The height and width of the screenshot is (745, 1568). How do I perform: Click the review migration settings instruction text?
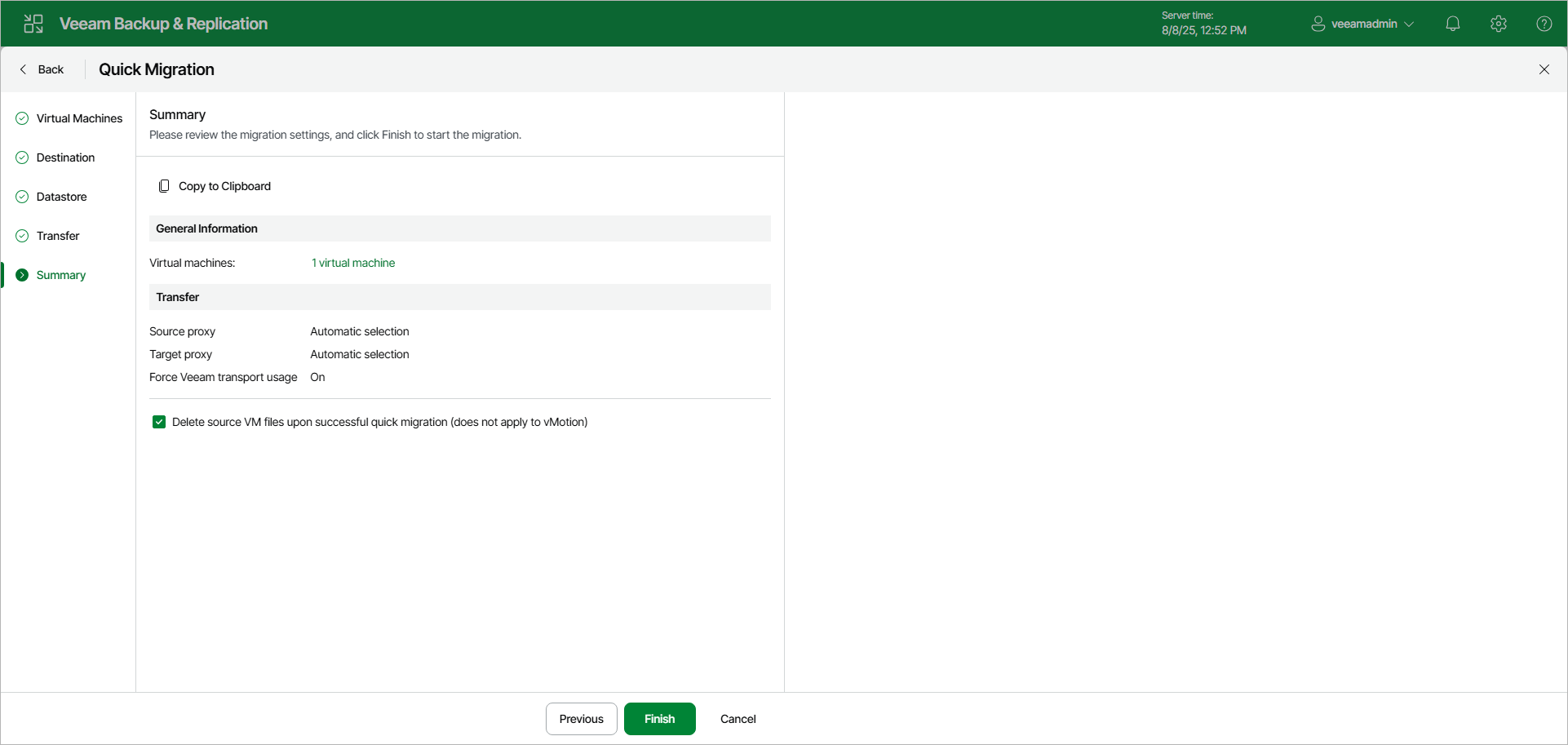click(x=335, y=135)
